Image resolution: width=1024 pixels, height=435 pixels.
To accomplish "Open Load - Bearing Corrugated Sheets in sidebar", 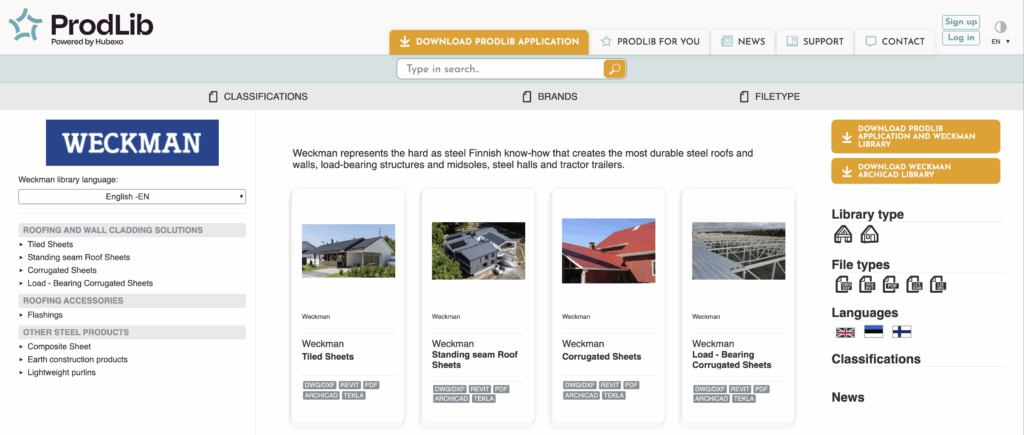I will [x=90, y=283].
